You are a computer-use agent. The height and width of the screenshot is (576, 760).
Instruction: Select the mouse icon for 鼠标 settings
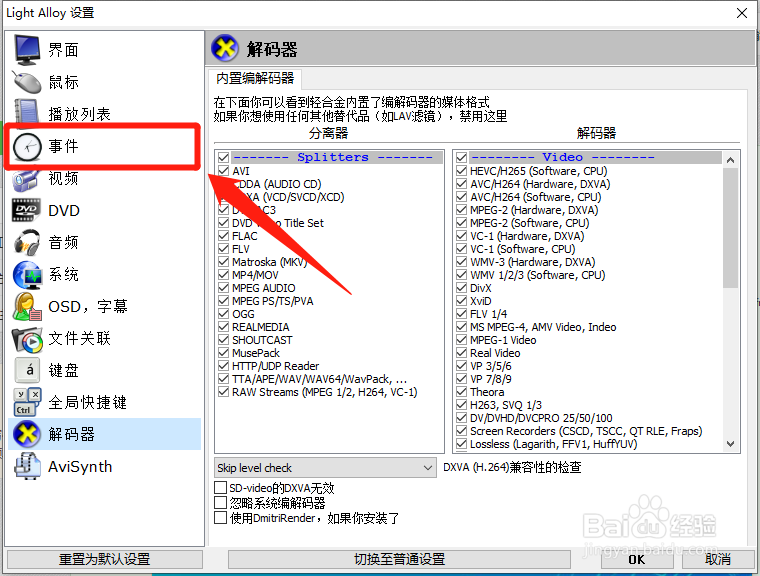(x=27, y=82)
